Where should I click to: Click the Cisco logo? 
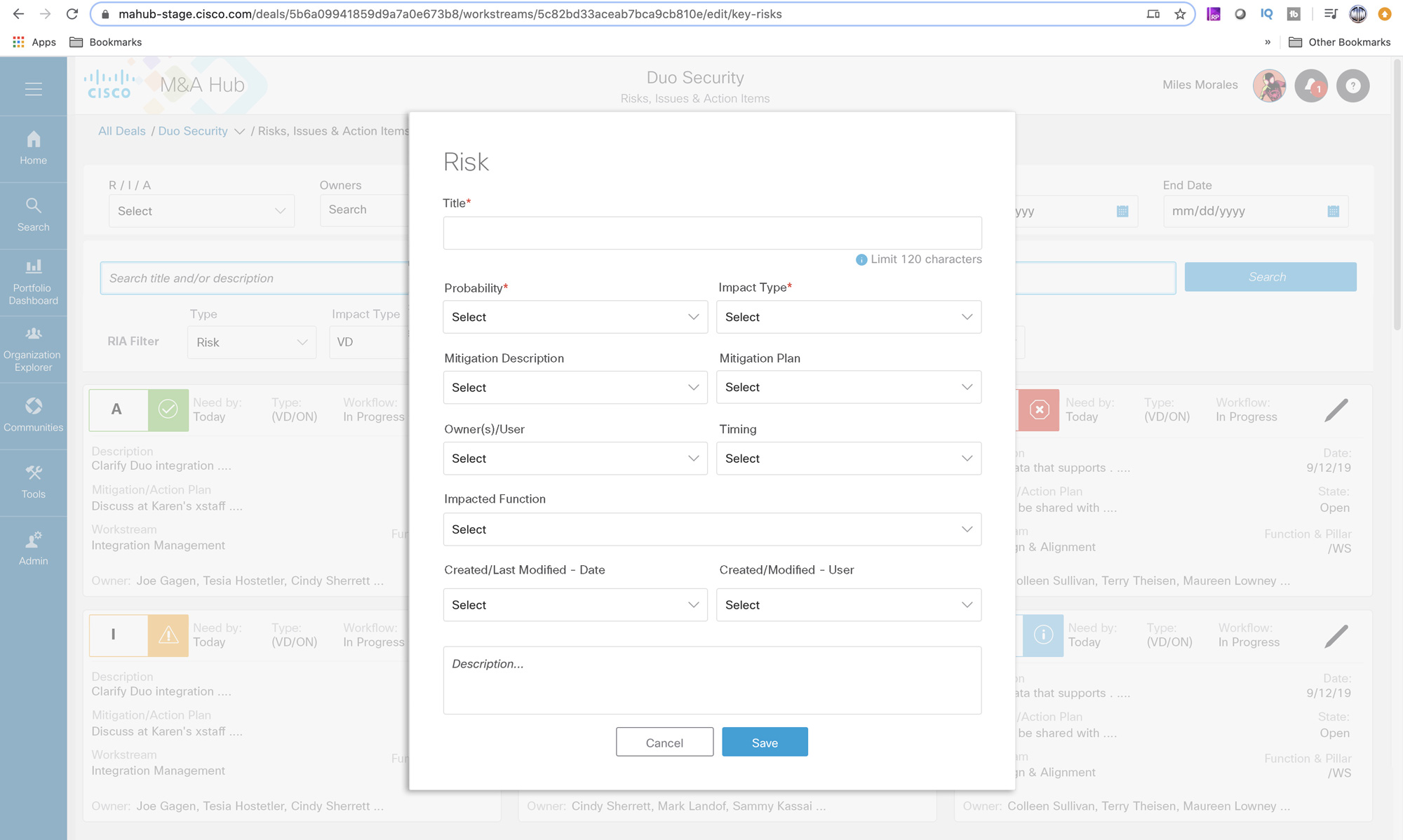coord(109,84)
